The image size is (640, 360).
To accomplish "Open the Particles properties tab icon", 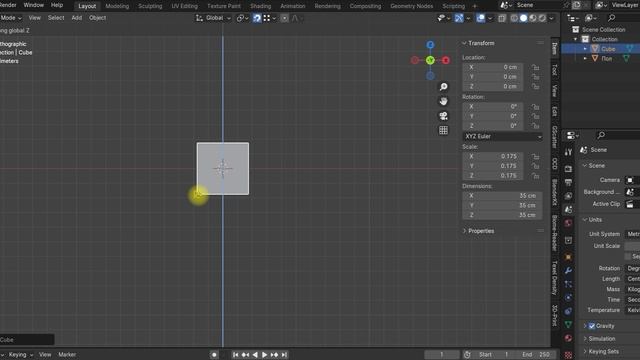I will coord(568,284).
